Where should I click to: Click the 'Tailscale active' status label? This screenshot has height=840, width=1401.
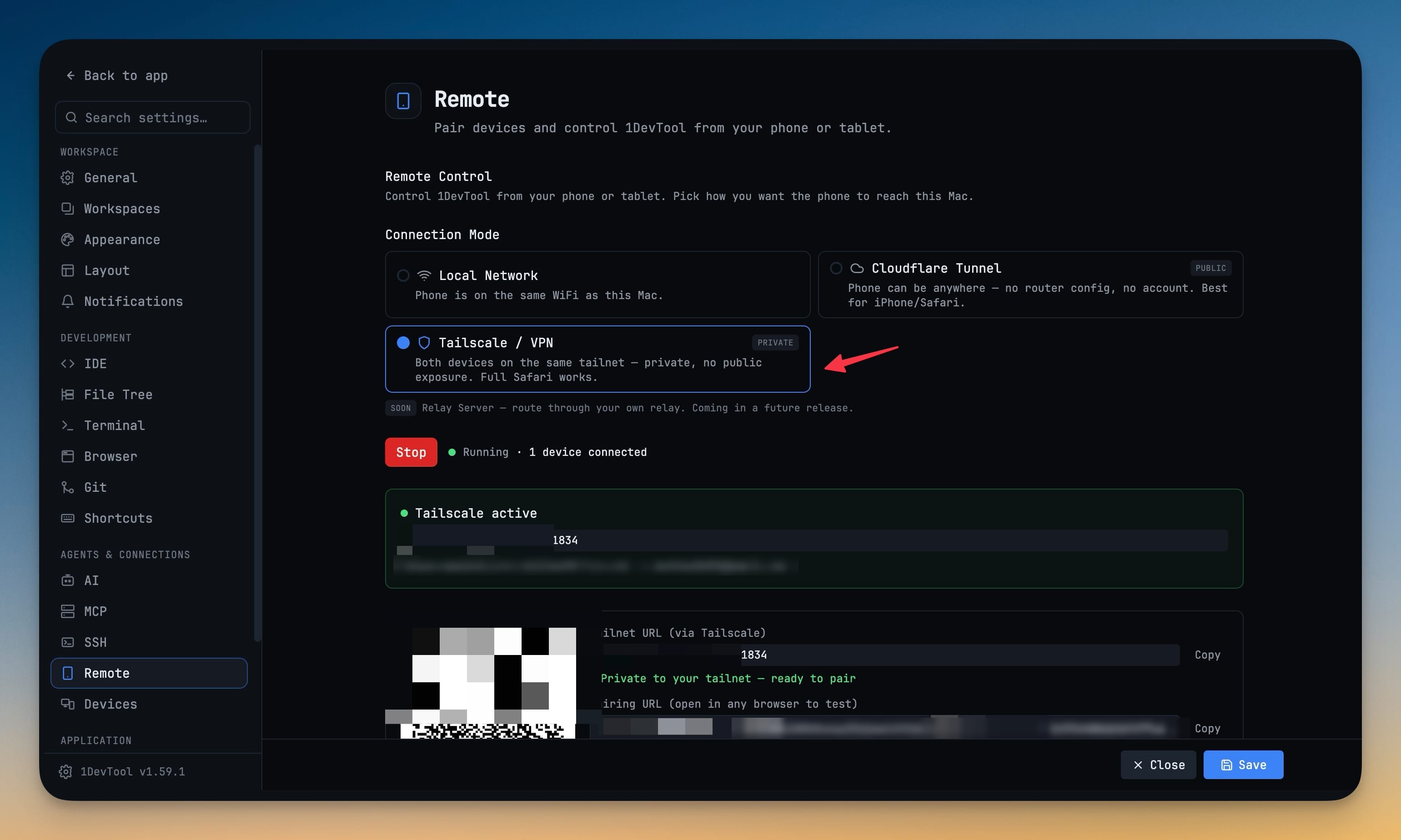(476, 513)
